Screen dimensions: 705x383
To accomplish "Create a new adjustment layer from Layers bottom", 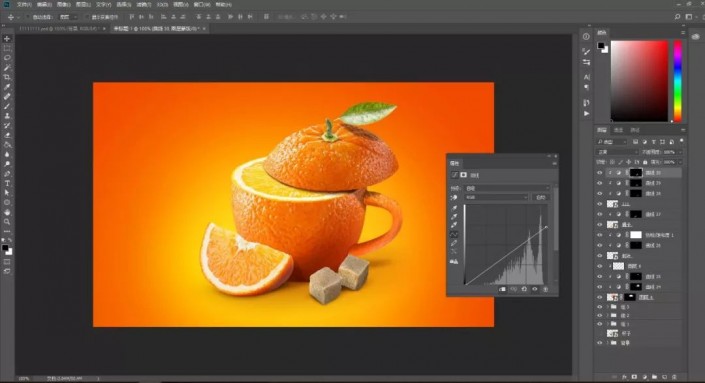I will tap(644, 377).
